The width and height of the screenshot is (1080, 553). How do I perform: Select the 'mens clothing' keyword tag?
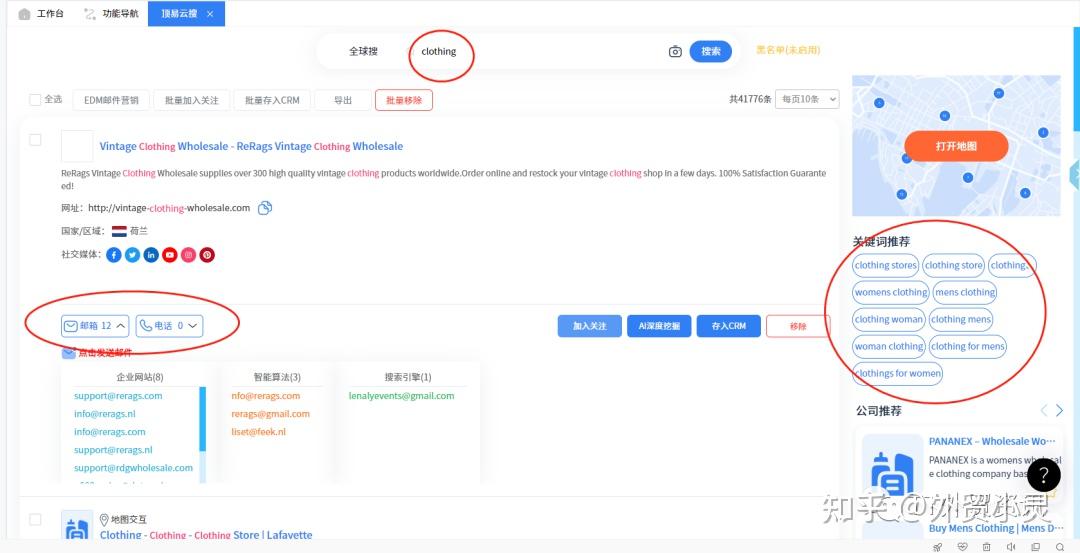point(965,292)
